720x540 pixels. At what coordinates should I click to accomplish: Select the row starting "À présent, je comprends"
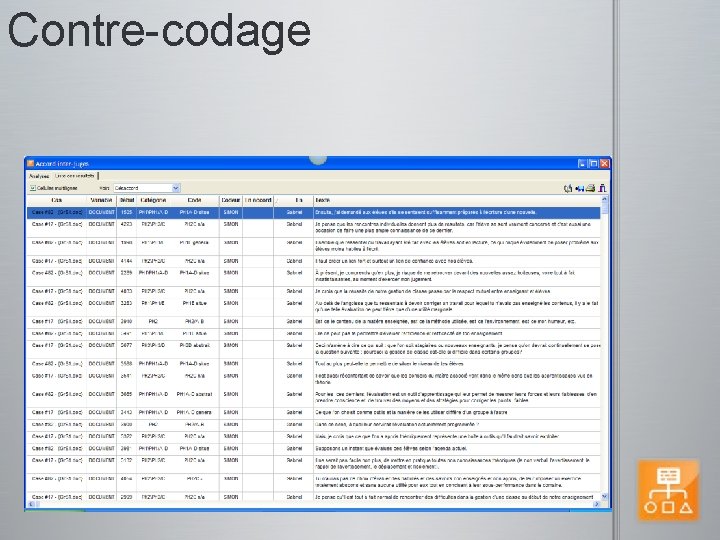click(x=314, y=276)
